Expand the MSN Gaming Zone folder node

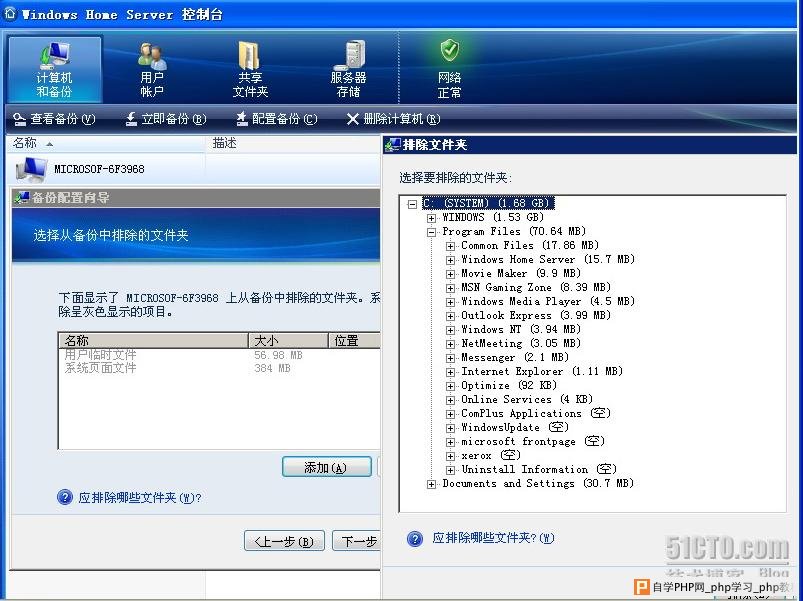[450, 288]
